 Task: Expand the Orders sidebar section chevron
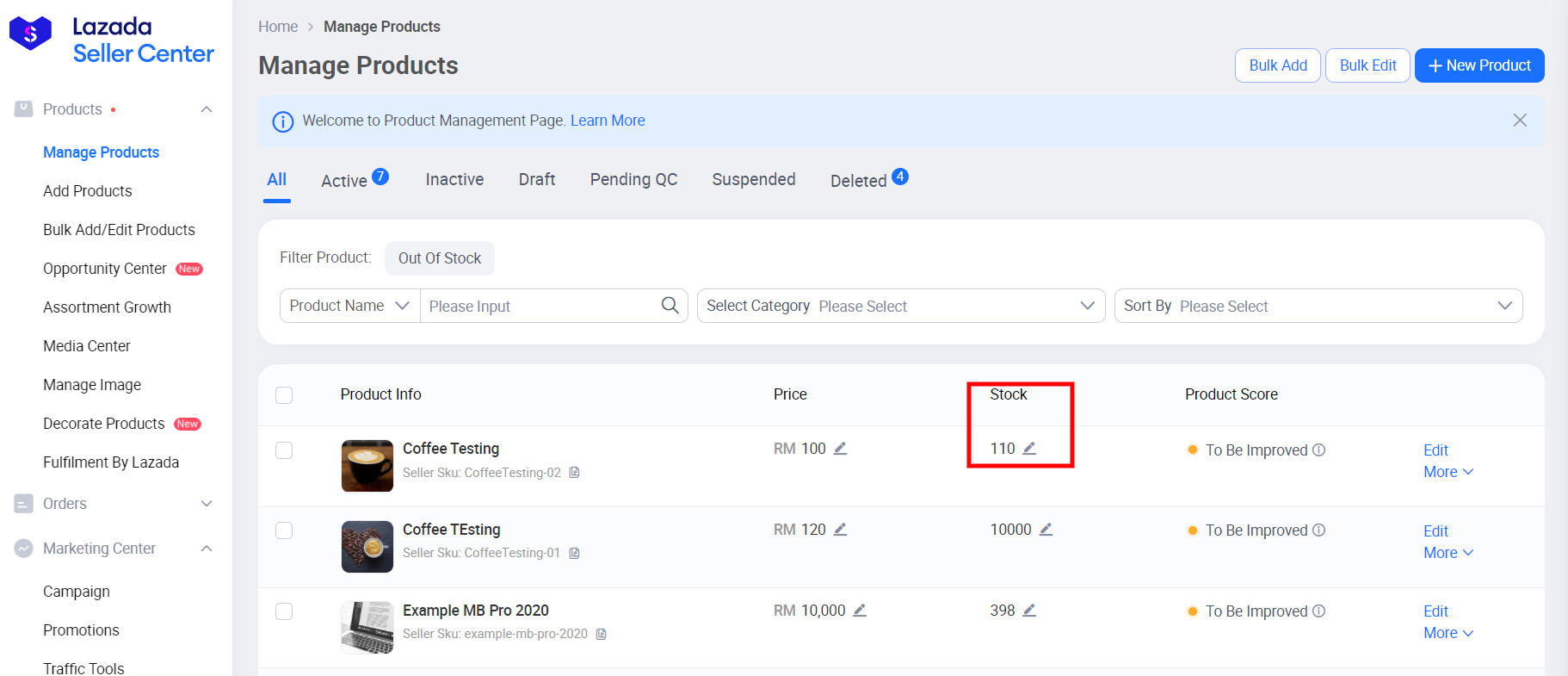click(207, 504)
